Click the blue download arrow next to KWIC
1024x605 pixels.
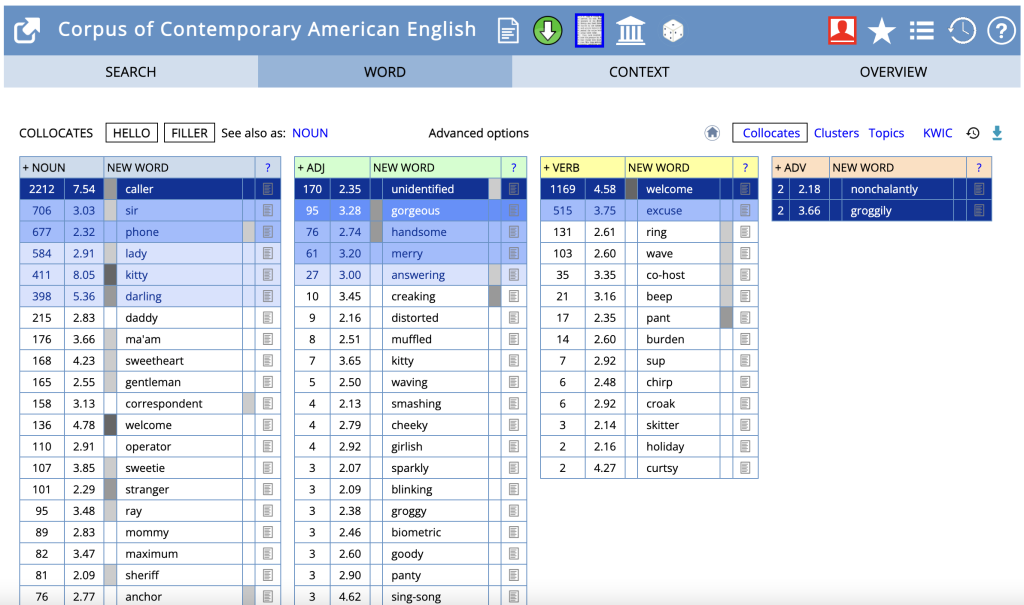tap(997, 133)
